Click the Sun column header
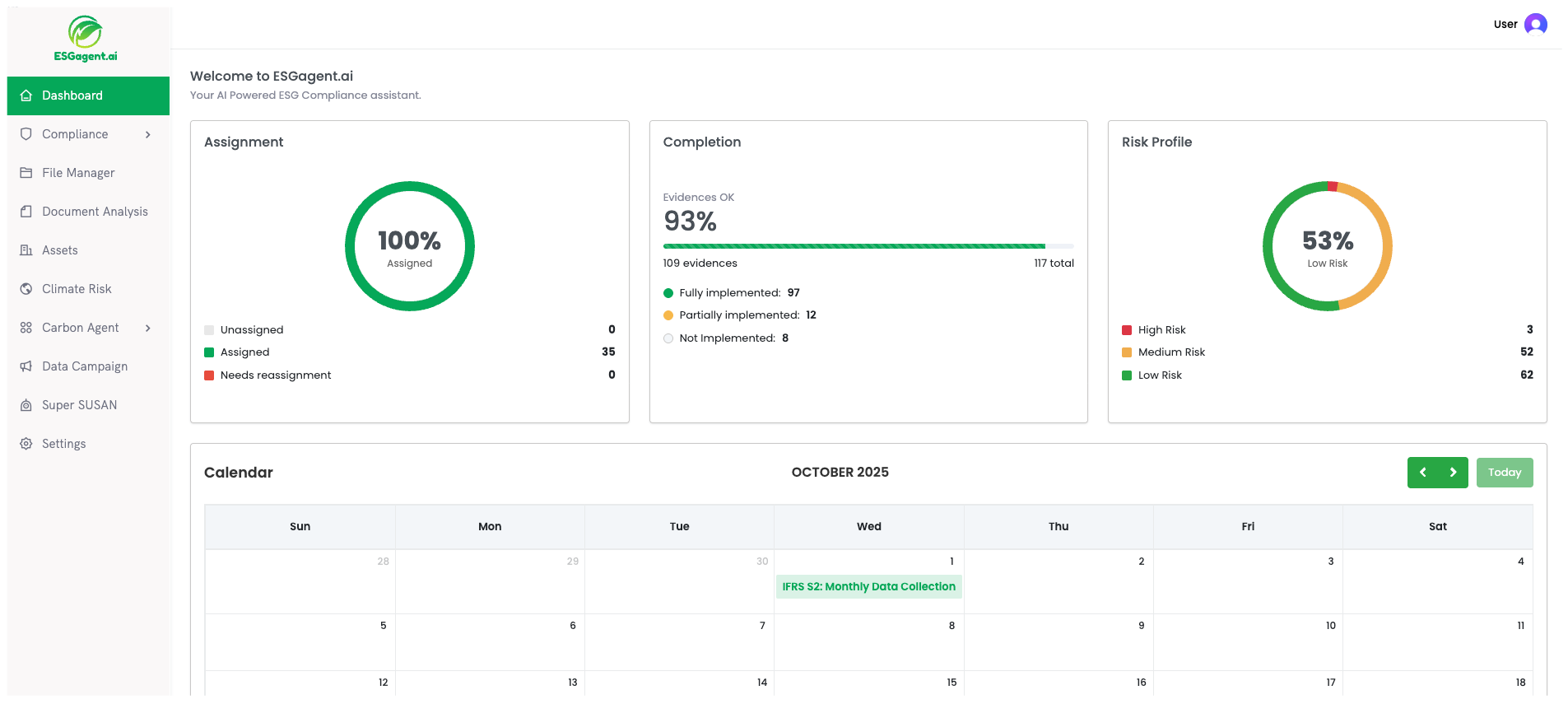This screenshot has width=1568, height=704. pos(300,527)
